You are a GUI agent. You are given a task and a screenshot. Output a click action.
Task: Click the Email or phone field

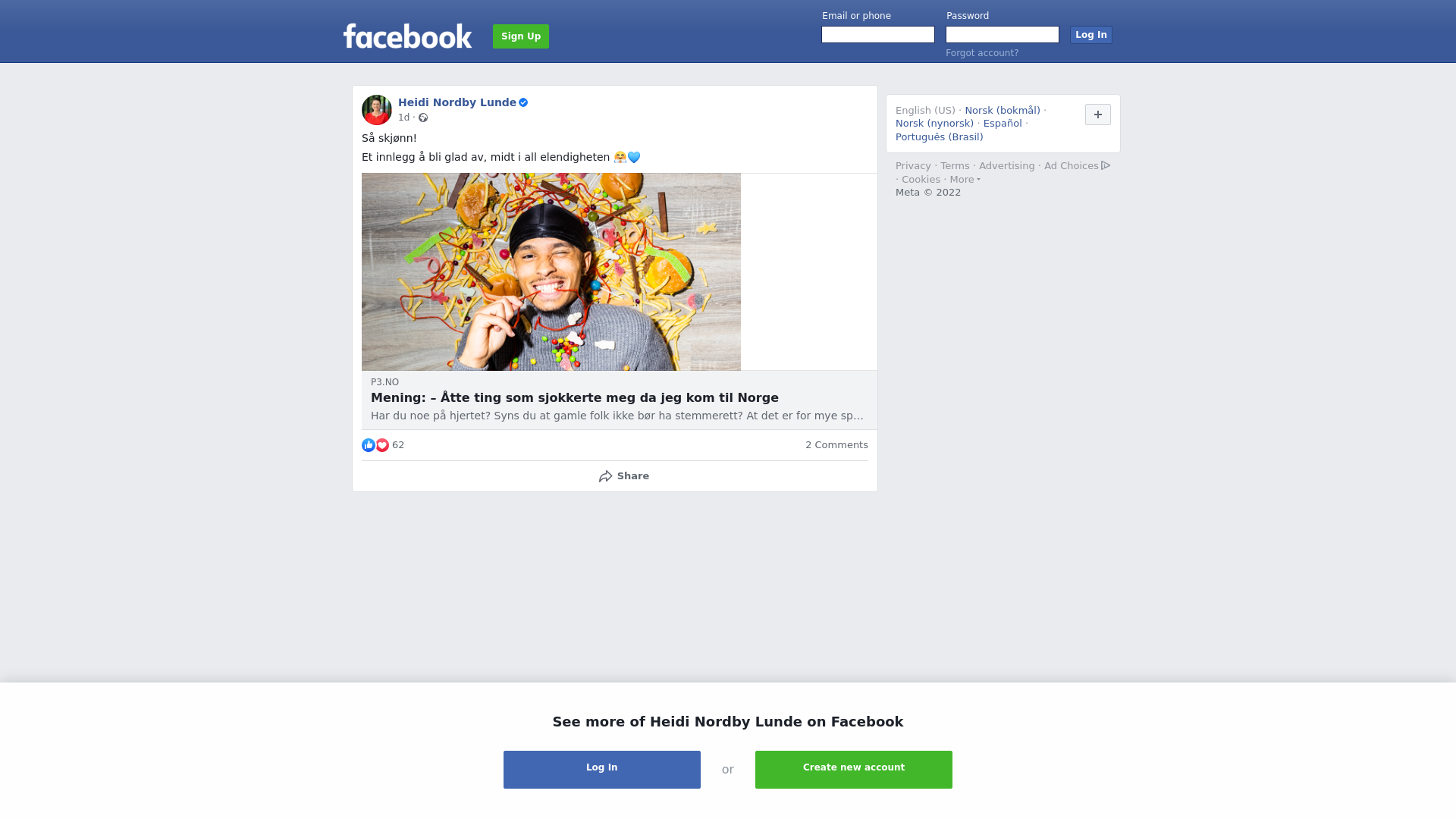(x=878, y=35)
